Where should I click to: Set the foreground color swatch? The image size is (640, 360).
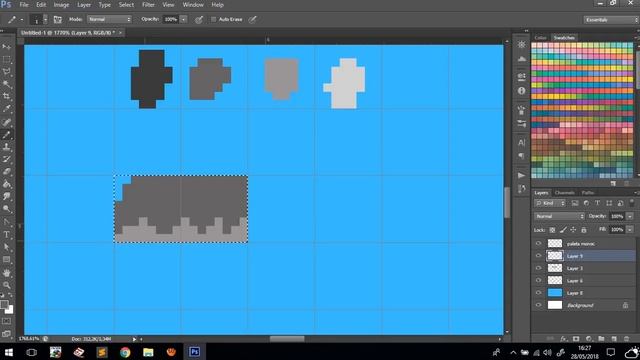click(x=4, y=304)
